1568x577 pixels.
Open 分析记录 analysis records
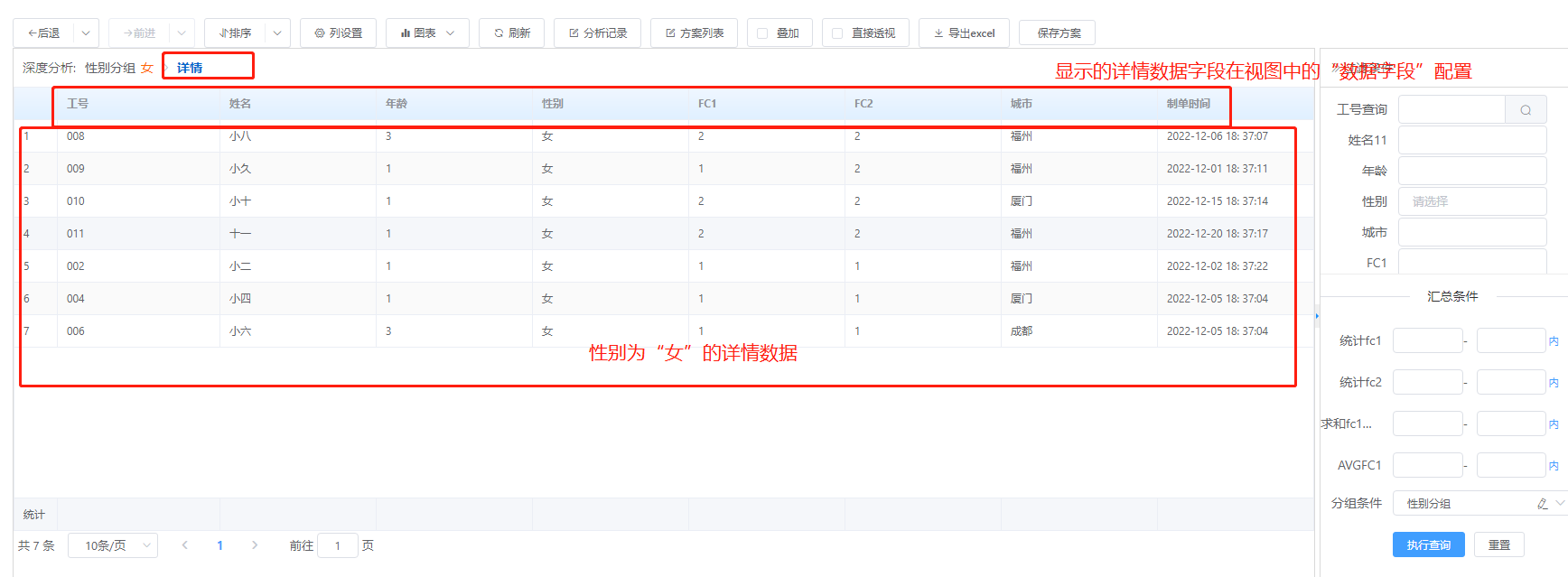(x=597, y=33)
